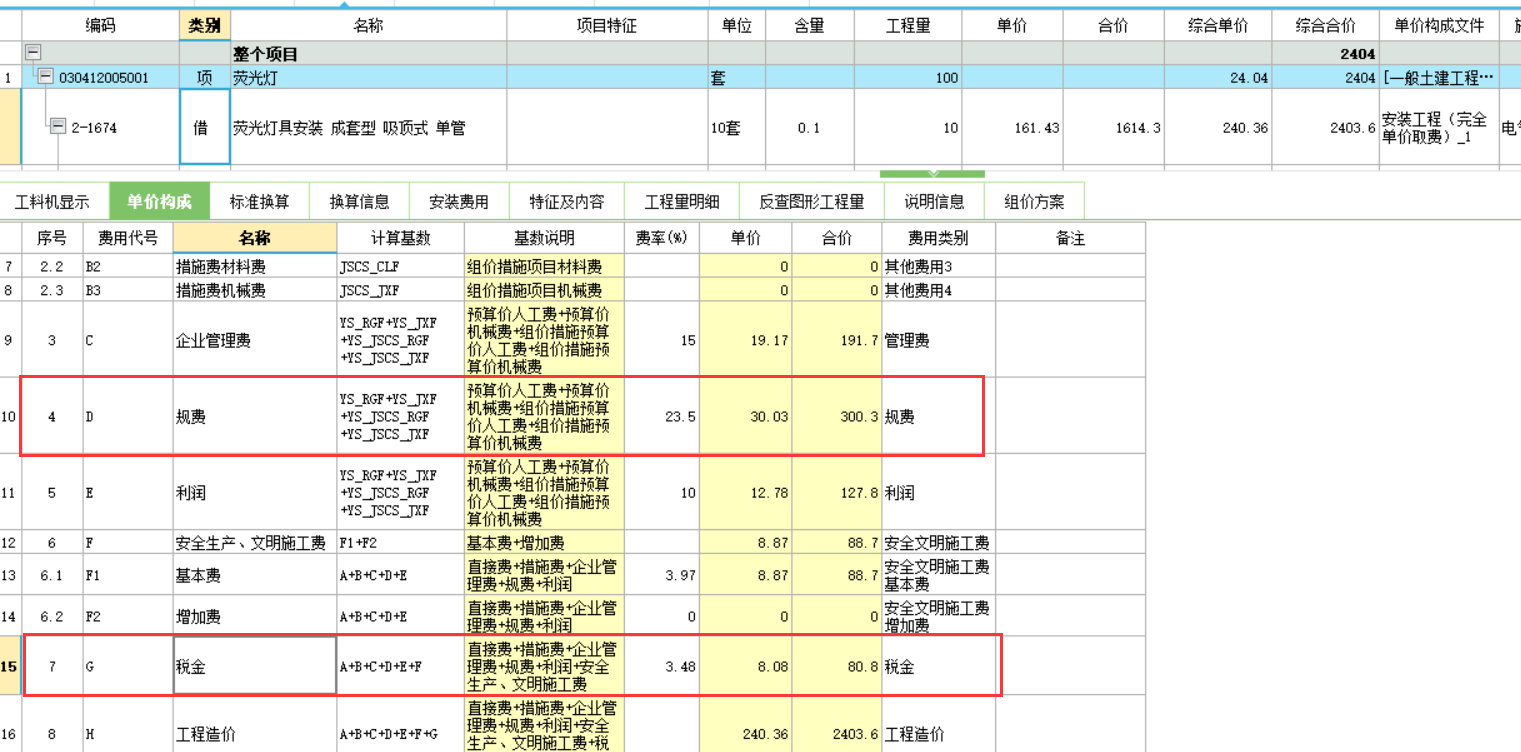This screenshot has width=1521, height=752.
Task: Click the 23.5 rate cell for 规费
Action: pos(662,416)
